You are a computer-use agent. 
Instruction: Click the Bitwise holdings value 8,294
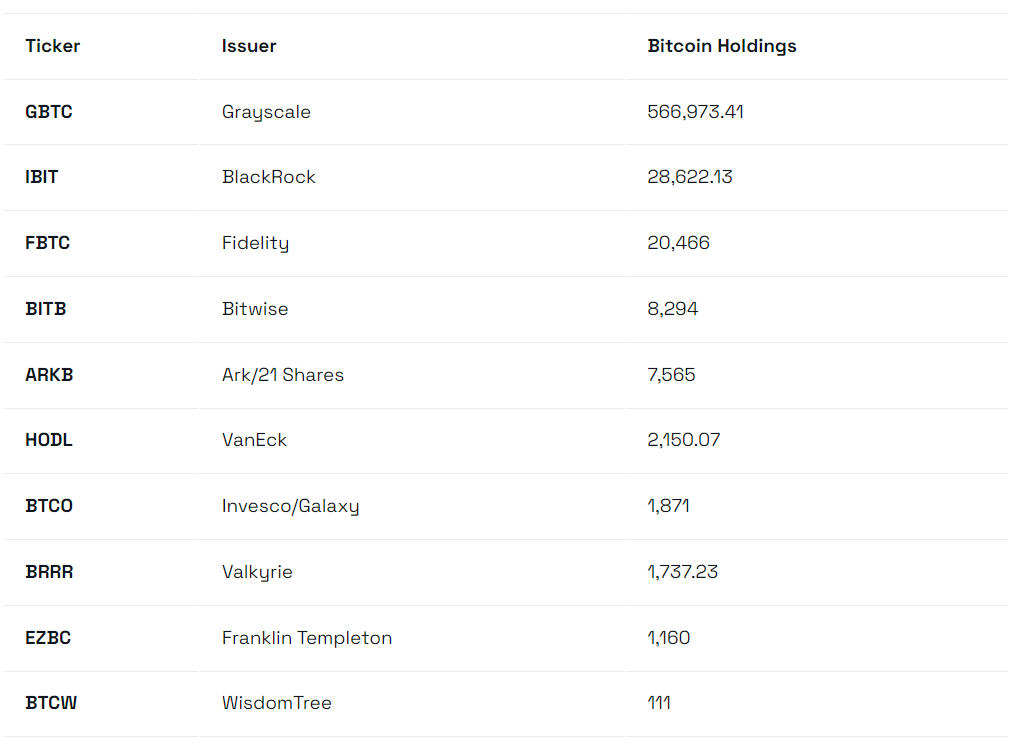(x=673, y=309)
